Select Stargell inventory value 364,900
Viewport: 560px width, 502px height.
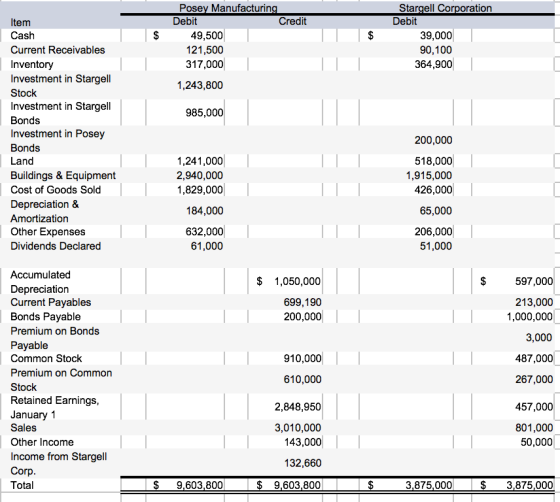(x=433, y=64)
